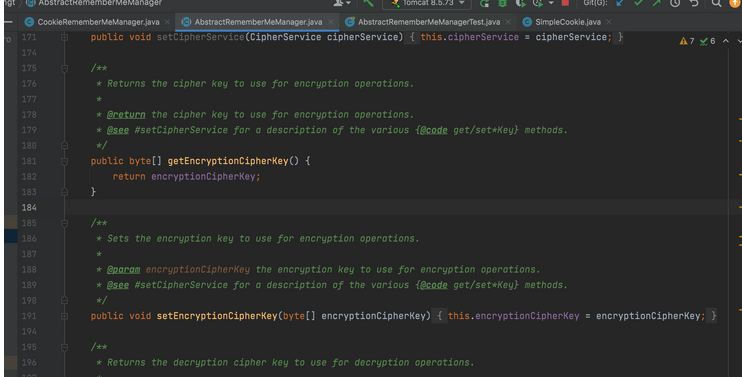Image resolution: width=742 pixels, height=377 pixels.
Task: Open the AbstractRememberMeManagerTest.java tab
Action: coord(429,22)
